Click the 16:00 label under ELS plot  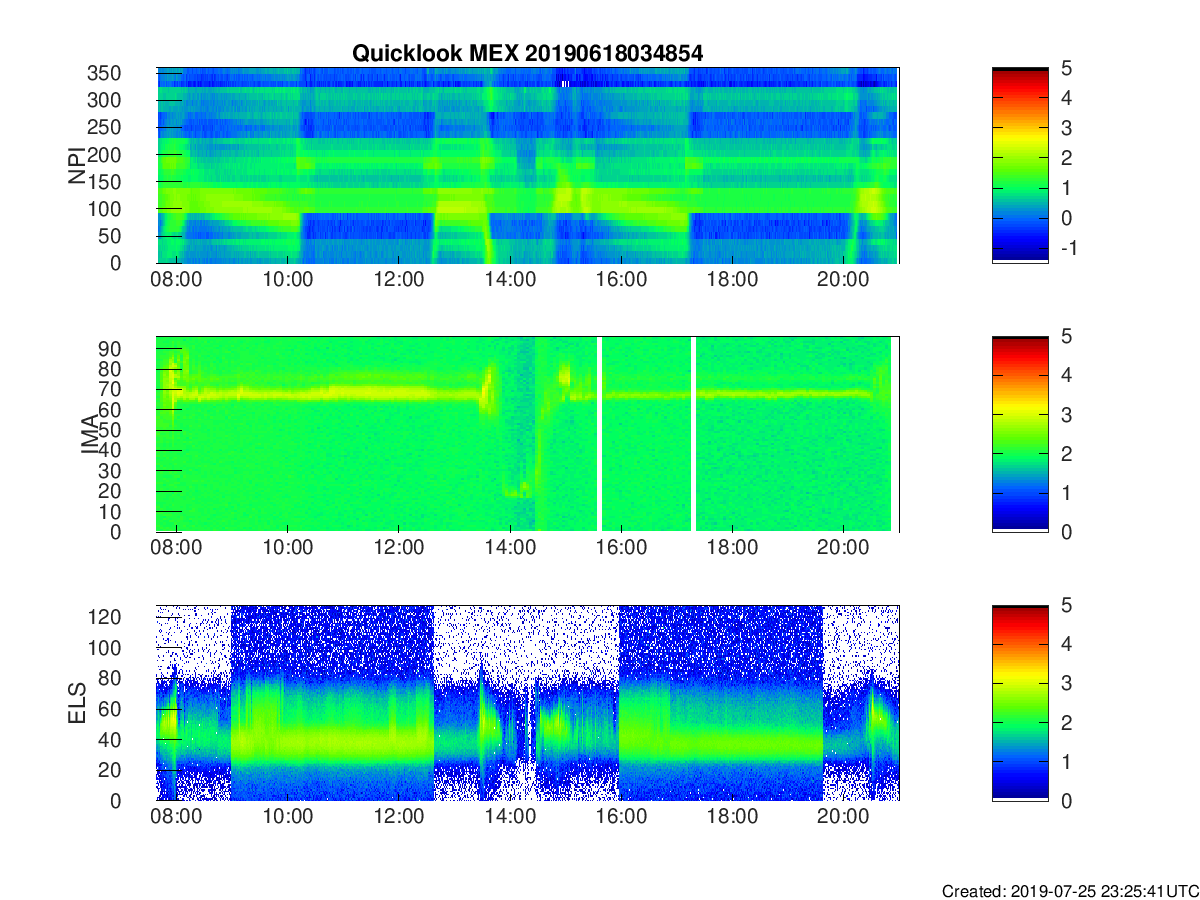pyautogui.click(x=621, y=819)
